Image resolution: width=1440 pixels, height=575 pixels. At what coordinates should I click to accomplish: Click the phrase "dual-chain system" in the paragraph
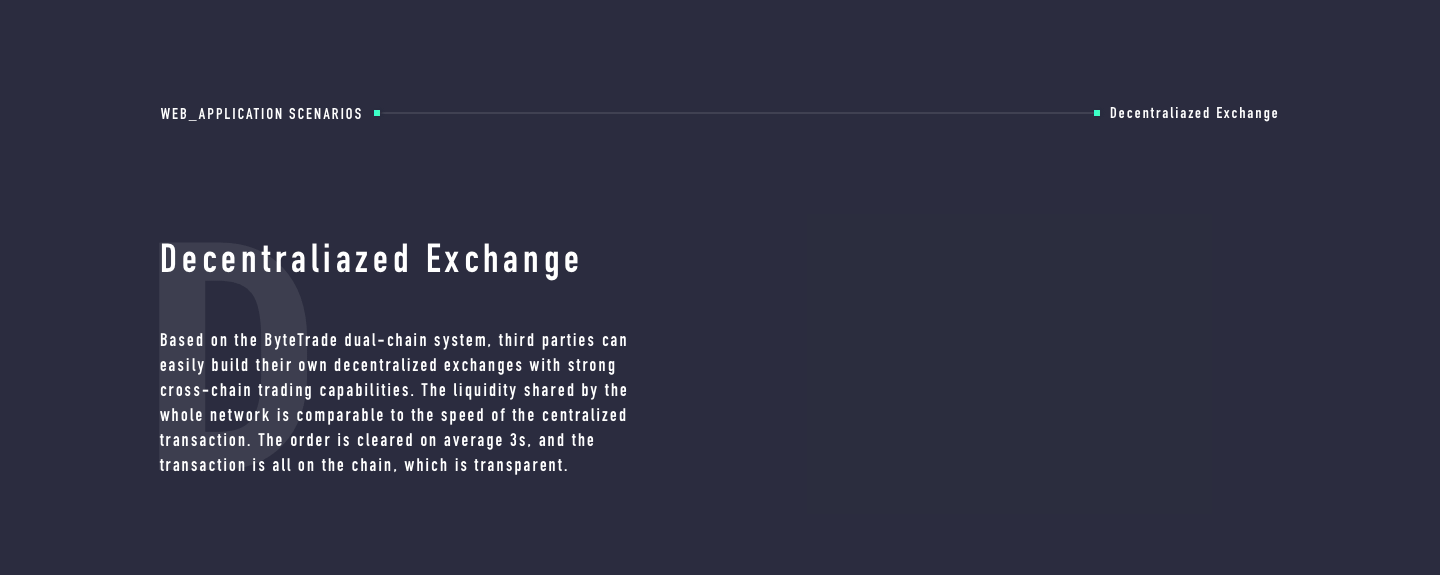pos(418,340)
